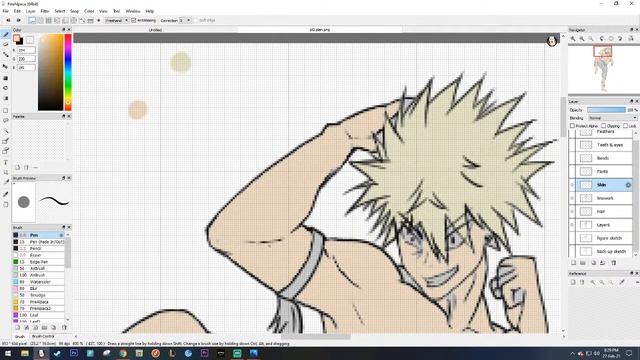Switch to the Brush Control tab
The width and height of the screenshot is (640, 360).
coord(43,336)
